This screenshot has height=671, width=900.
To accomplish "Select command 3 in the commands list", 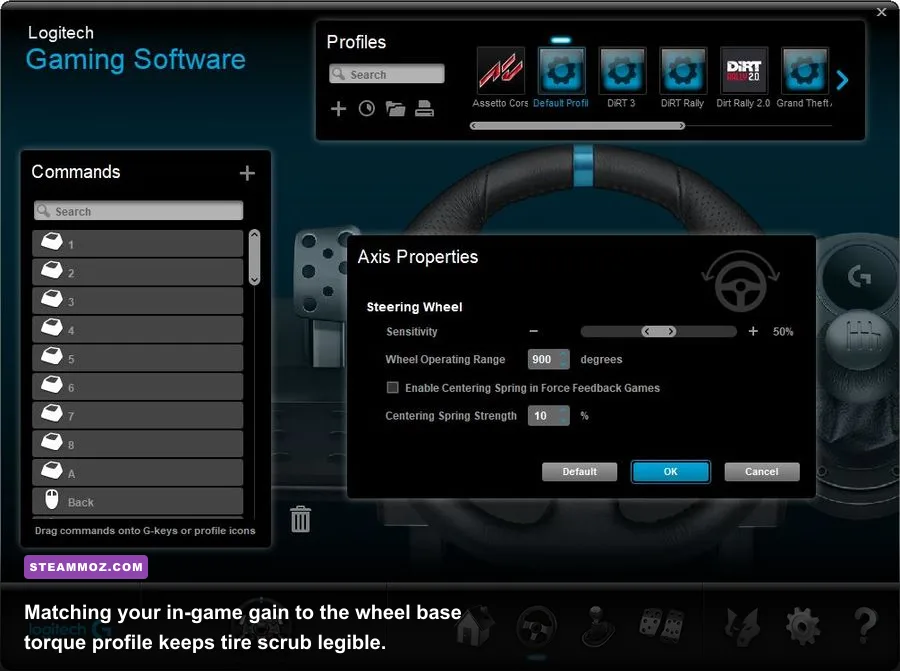I will 138,301.
